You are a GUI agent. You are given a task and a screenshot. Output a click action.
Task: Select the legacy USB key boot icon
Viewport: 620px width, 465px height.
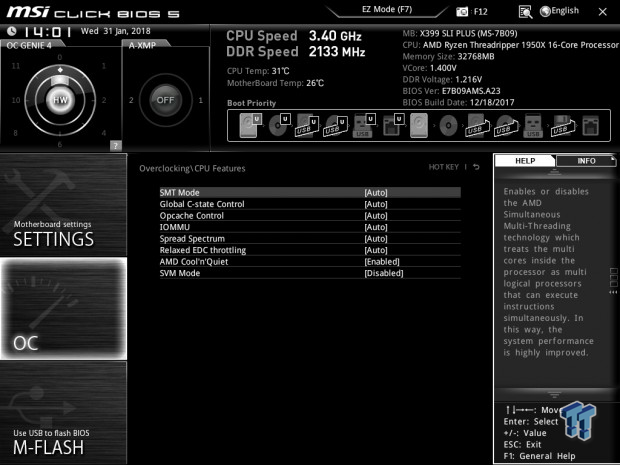[x=533, y=125]
